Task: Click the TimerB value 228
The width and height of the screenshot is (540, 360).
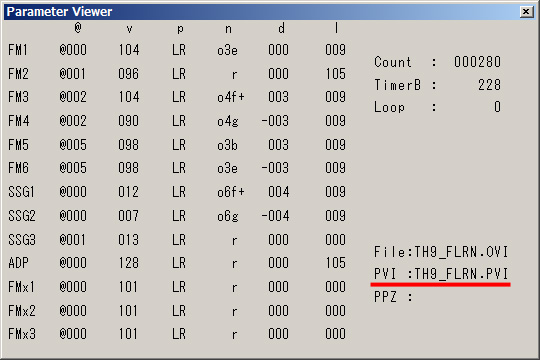Action: click(489, 85)
